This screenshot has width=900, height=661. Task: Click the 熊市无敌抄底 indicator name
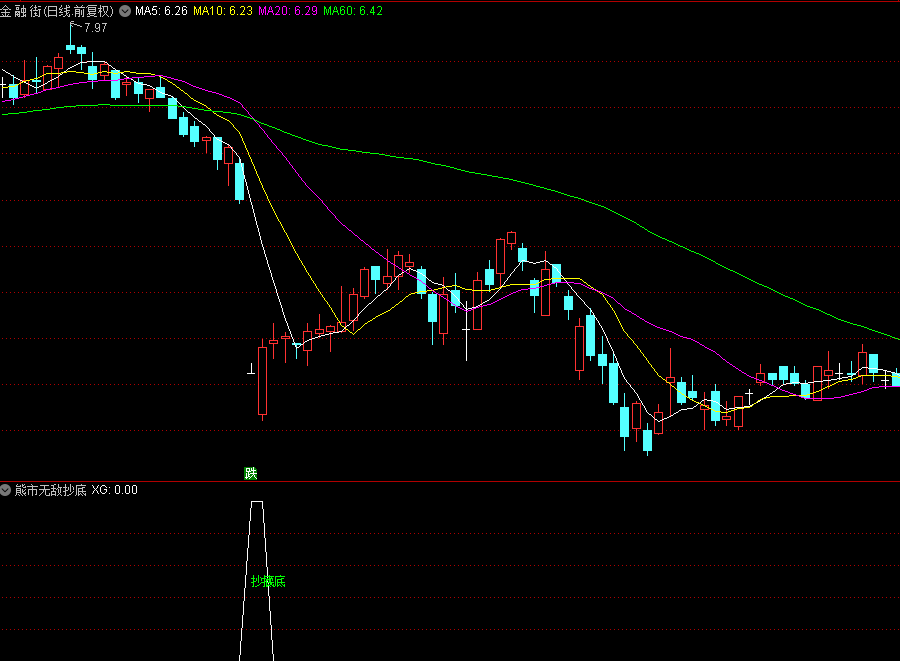[x=51, y=490]
